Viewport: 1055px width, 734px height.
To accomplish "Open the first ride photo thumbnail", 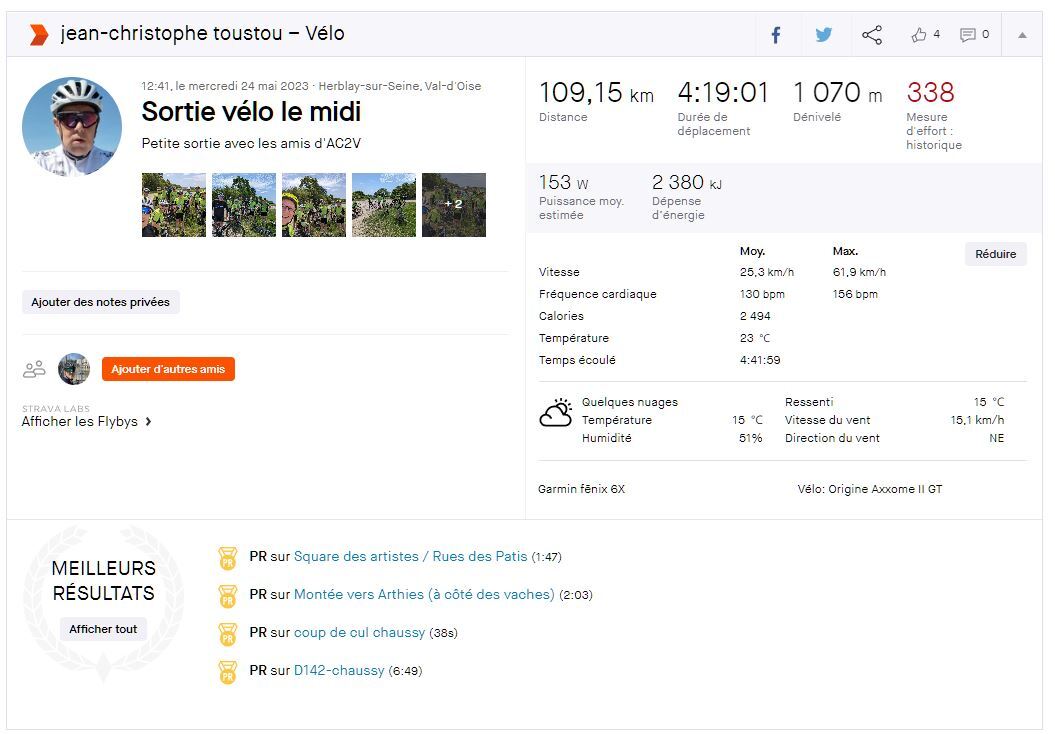I will tap(174, 205).
